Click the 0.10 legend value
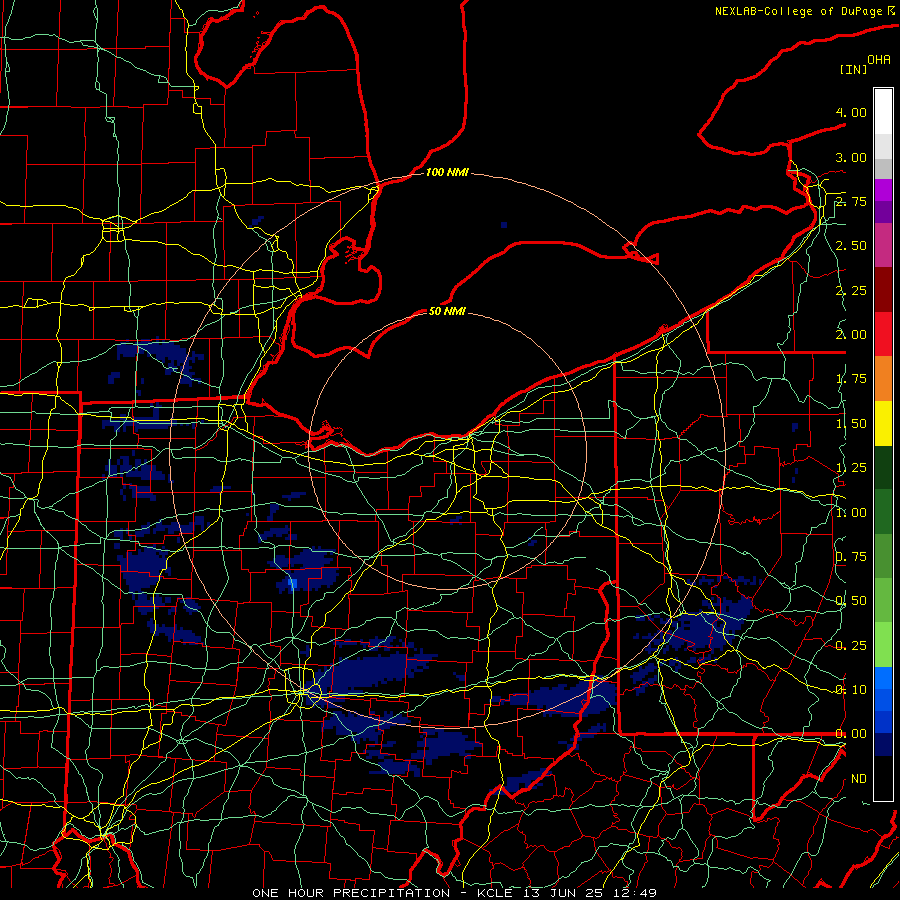The height and width of the screenshot is (900, 900). coord(851,690)
